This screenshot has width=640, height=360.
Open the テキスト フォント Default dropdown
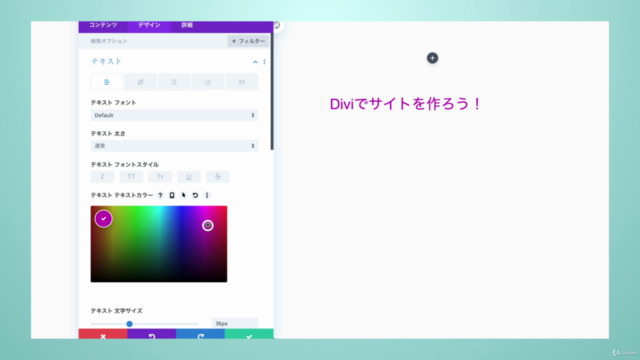click(x=174, y=115)
